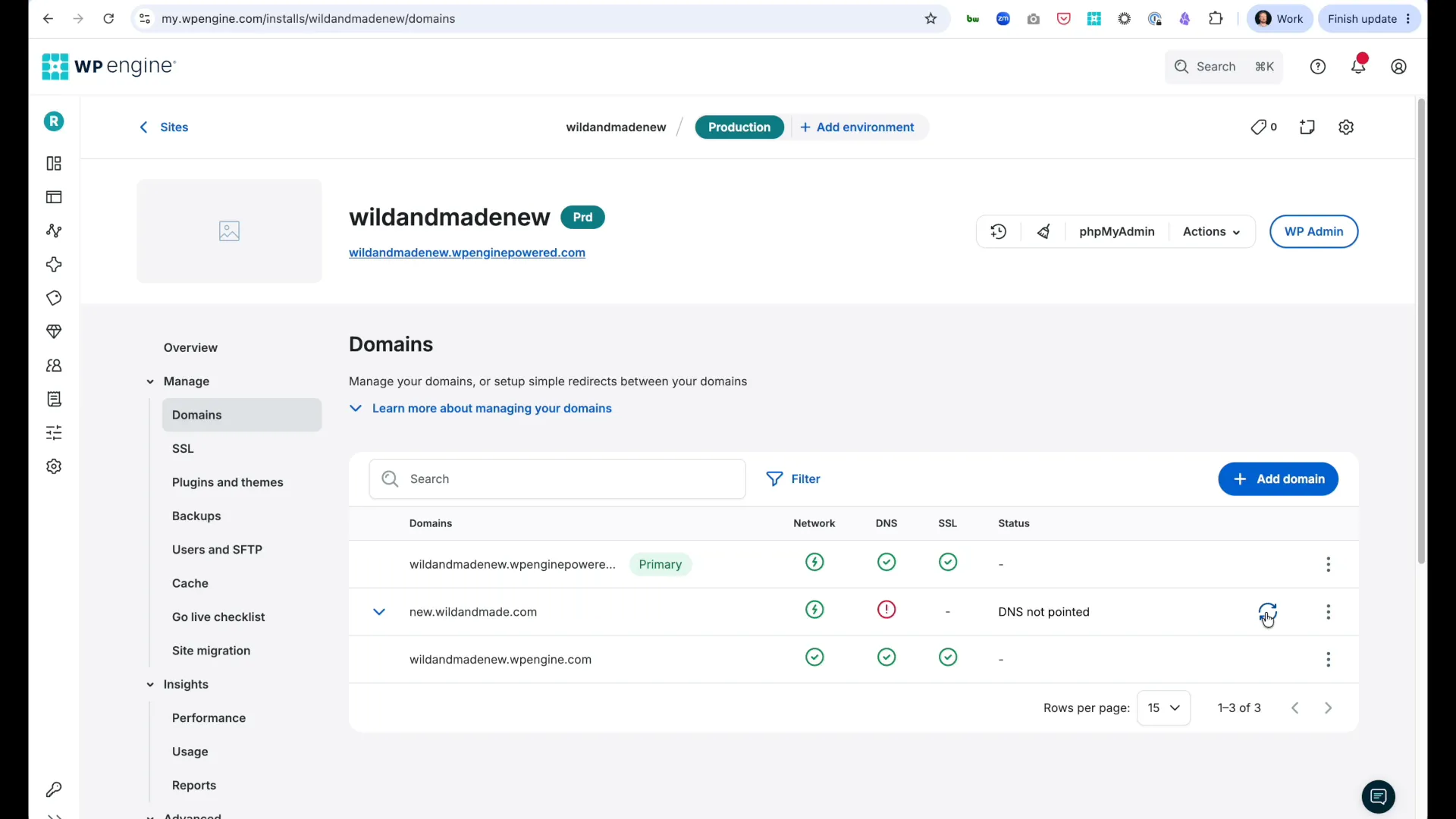Expand Learn more about managing your domains
This screenshot has height=819, width=1456.
coord(481,409)
